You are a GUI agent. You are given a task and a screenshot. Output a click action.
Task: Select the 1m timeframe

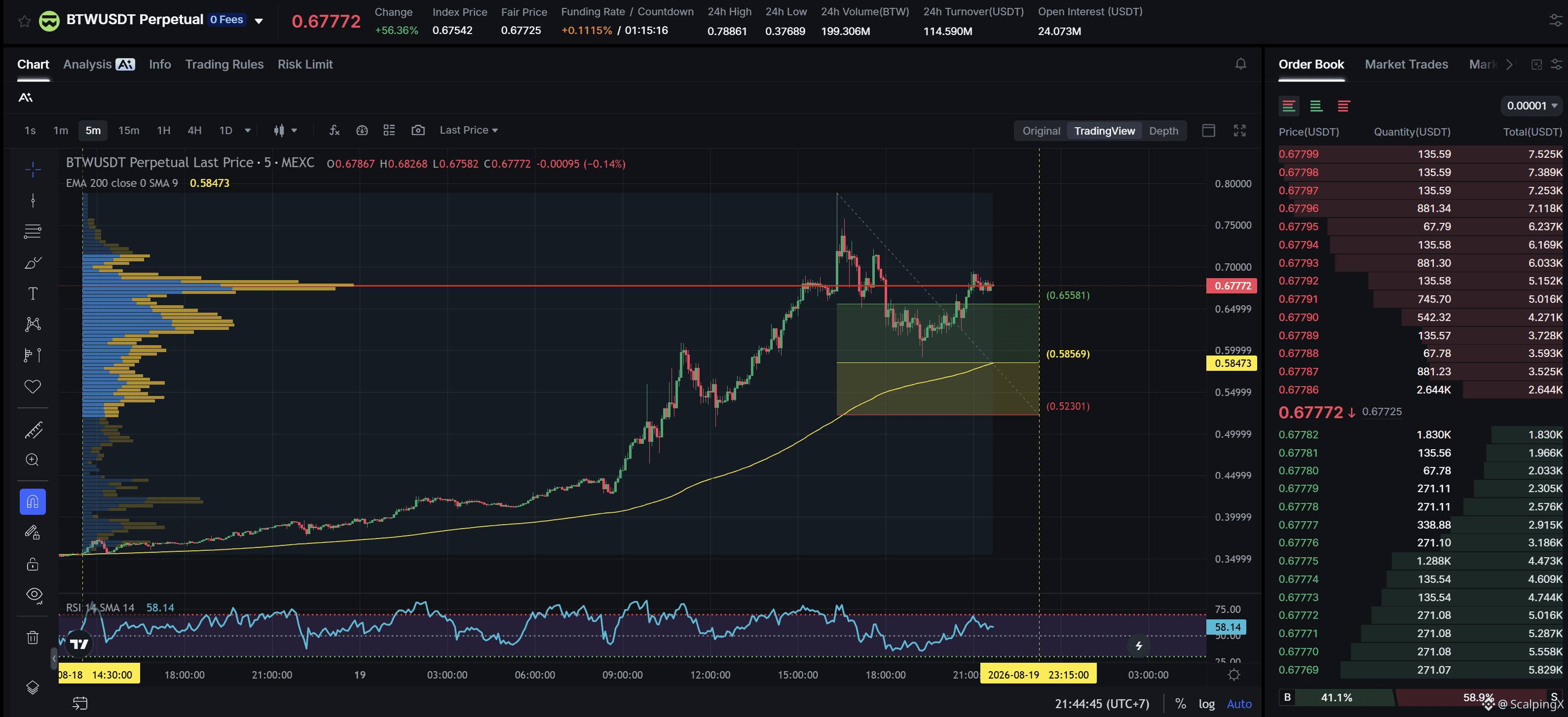coord(60,130)
